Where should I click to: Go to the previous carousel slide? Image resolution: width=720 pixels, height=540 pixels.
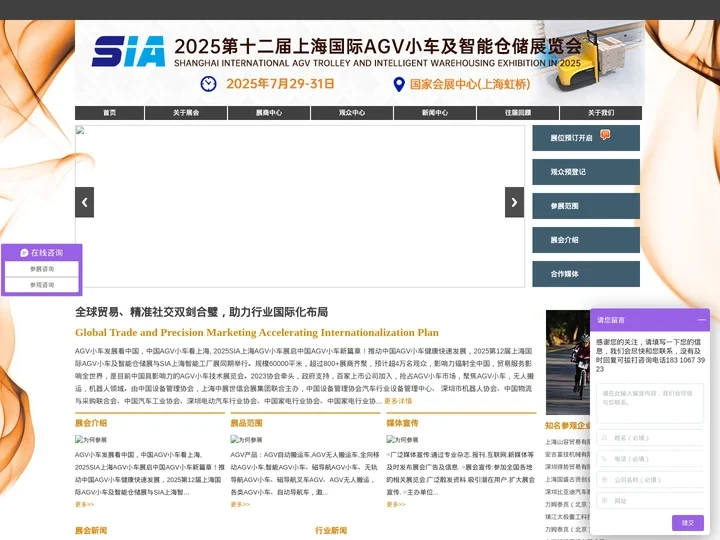[84, 202]
